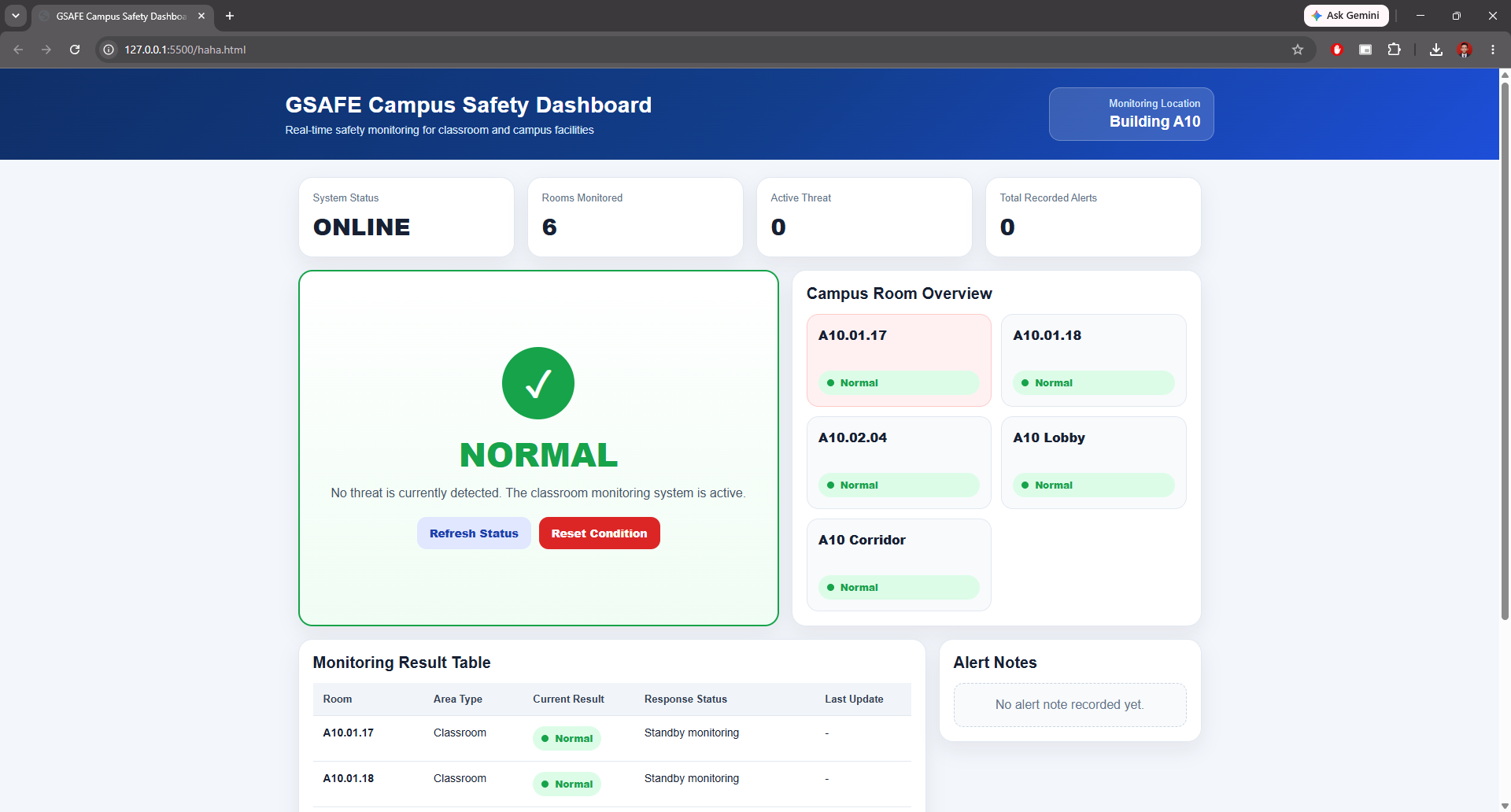Click the Normal badge in table row A10.01.17
The height and width of the screenshot is (812, 1511).
coord(567,738)
